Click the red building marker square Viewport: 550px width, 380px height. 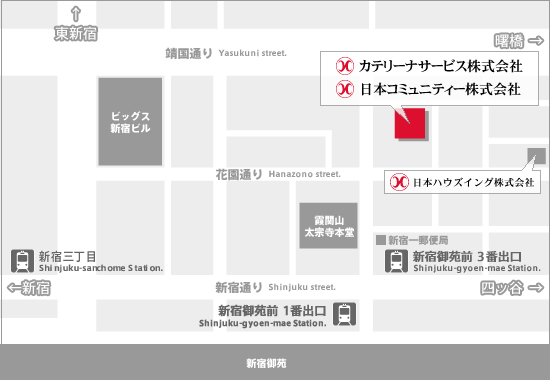point(410,124)
